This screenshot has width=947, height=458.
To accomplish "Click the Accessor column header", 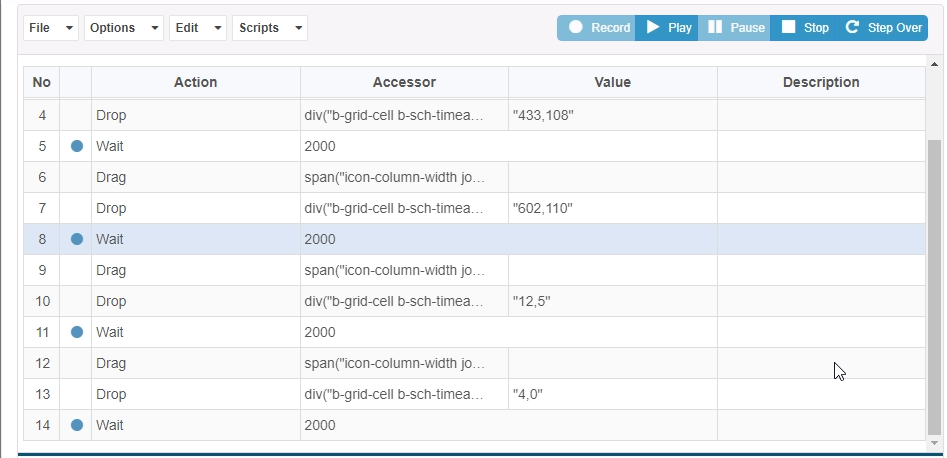I will [404, 82].
